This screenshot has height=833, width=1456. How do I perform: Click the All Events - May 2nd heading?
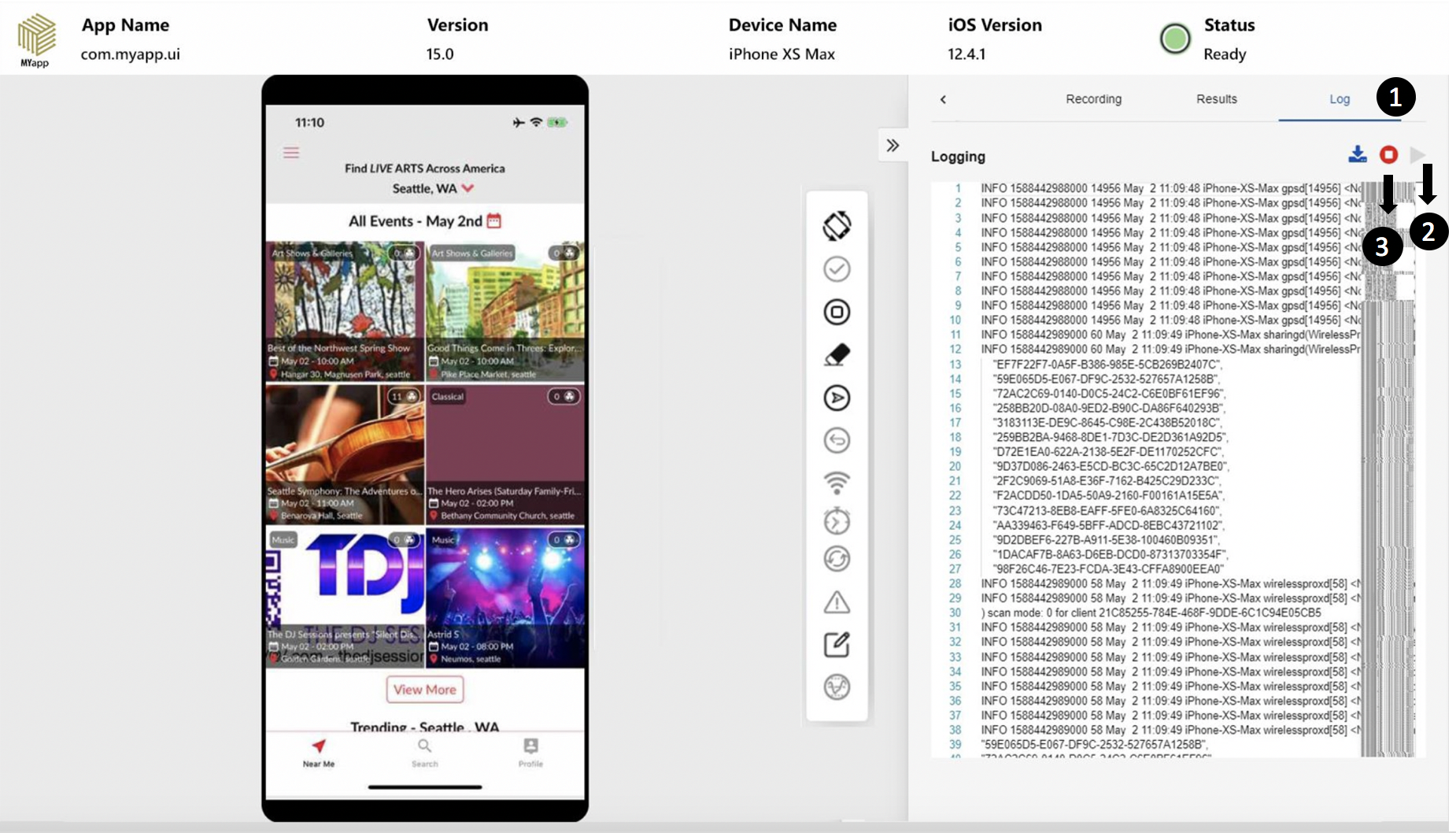[x=416, y=221]
